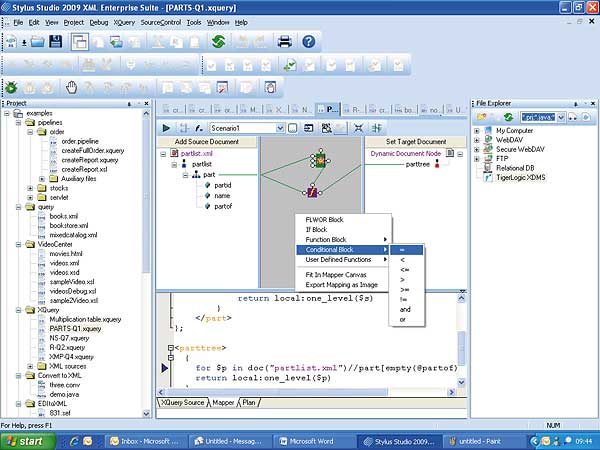
Task: Click the green refresh icon in File Explorer
Action: click(x=508, y=117)
